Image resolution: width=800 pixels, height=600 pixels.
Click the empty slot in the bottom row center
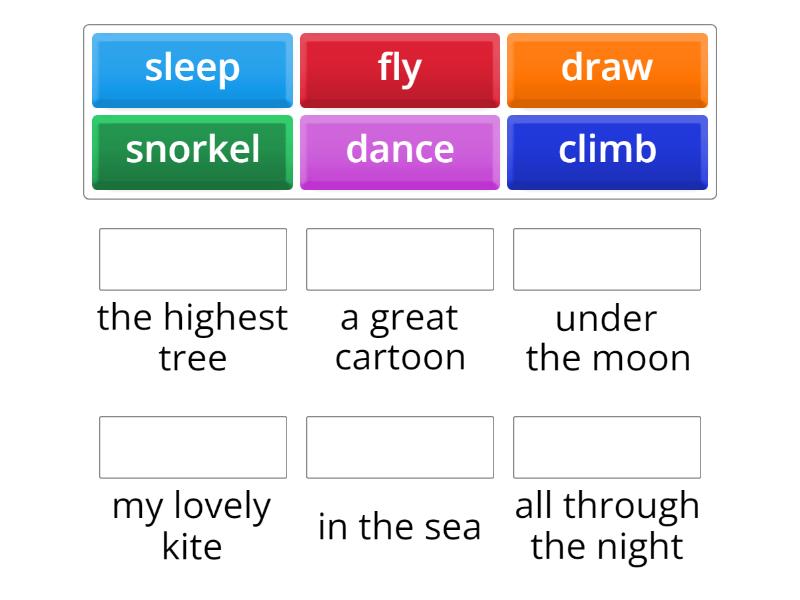(400, 447)
